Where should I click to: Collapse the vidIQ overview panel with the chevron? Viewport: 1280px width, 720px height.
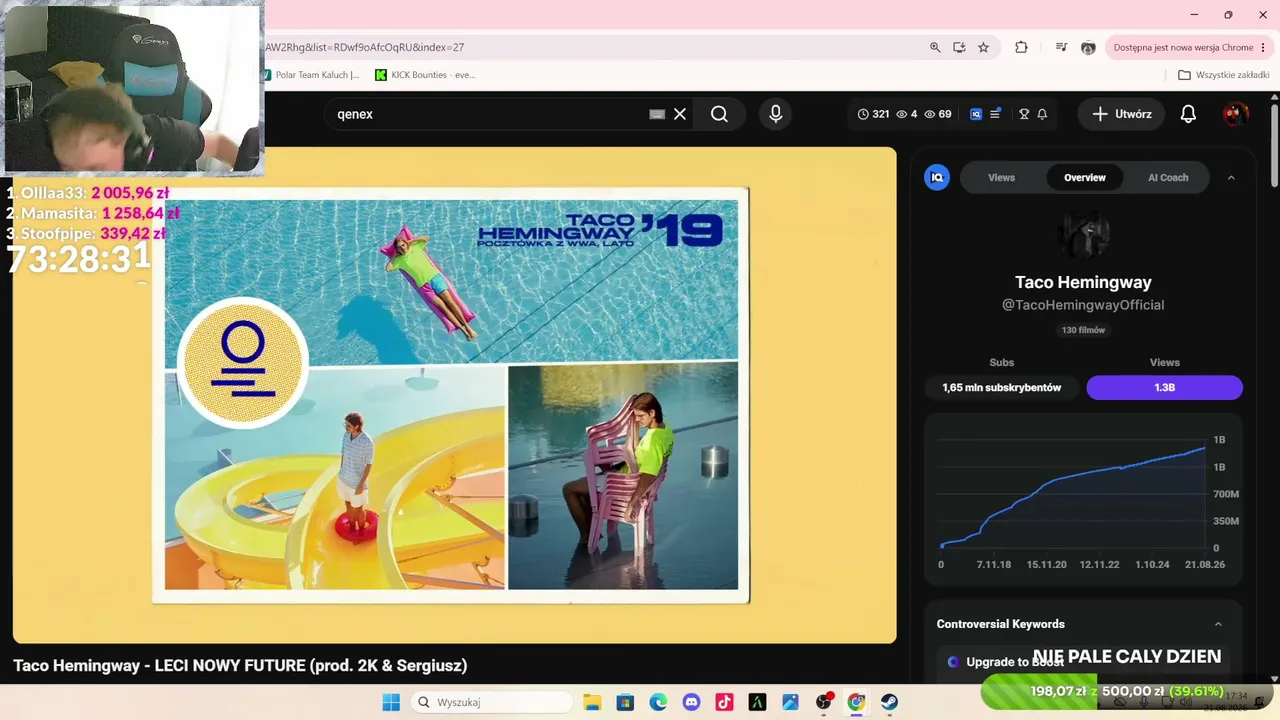click(1231, 178)
